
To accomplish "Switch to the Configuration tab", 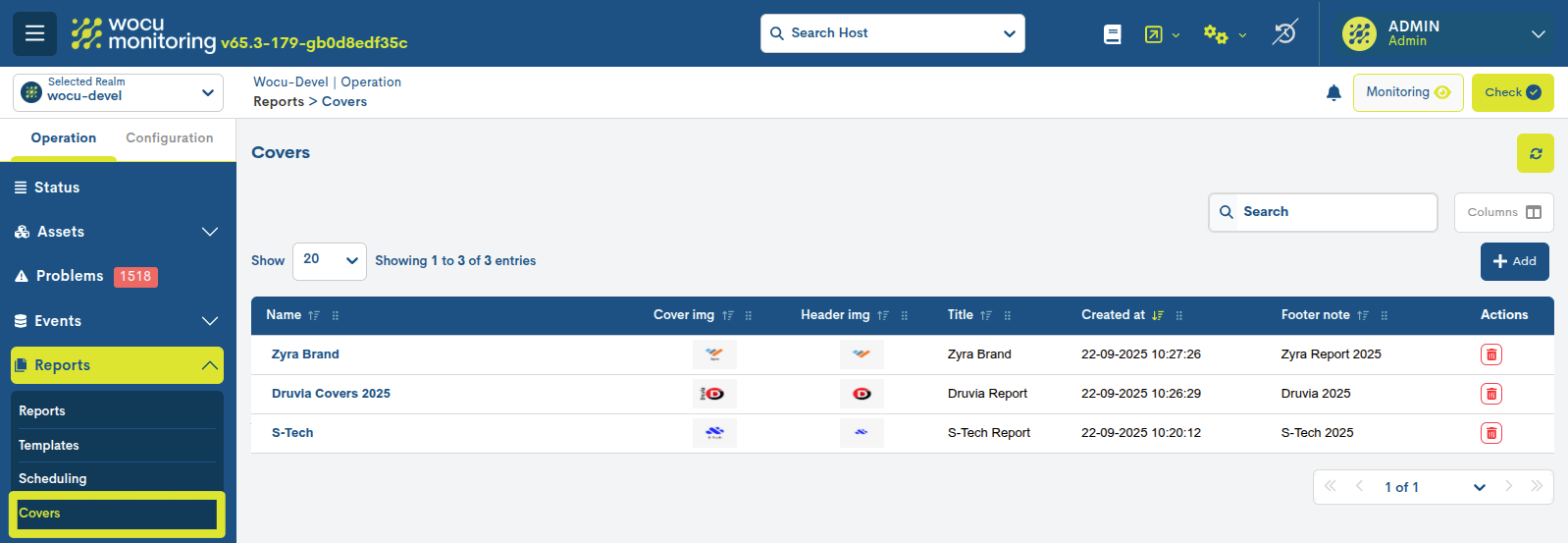I will tap(169, 138).
